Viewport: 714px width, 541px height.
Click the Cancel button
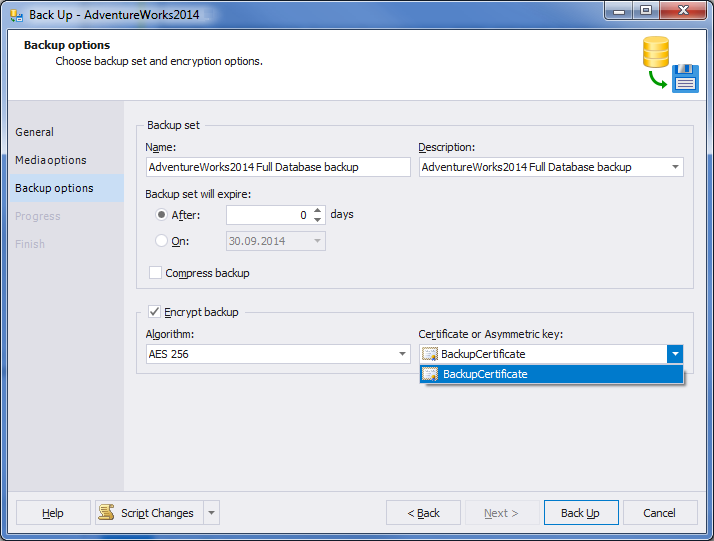click(x=659, y=513)
